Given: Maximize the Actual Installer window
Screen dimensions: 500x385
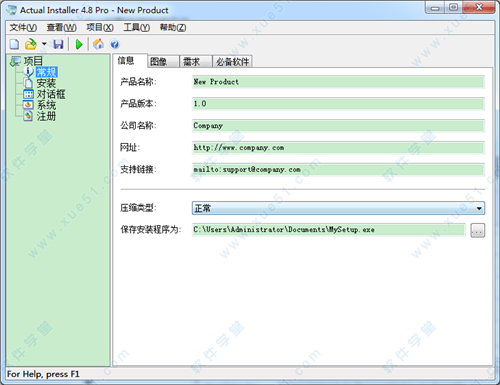Looking at the screenshot, I should (x=454, y=7).
